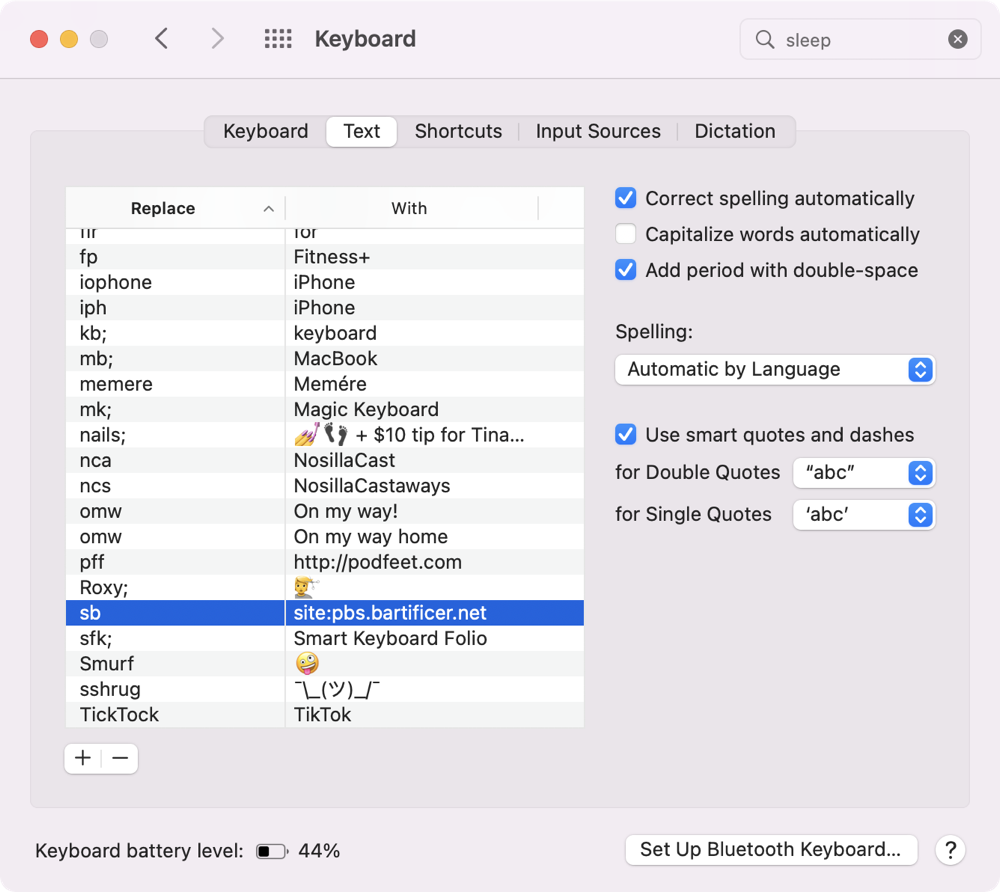The image size is (1000, 892).
Task: Toggle Use smart quotes and dashes
Action: 626,434
